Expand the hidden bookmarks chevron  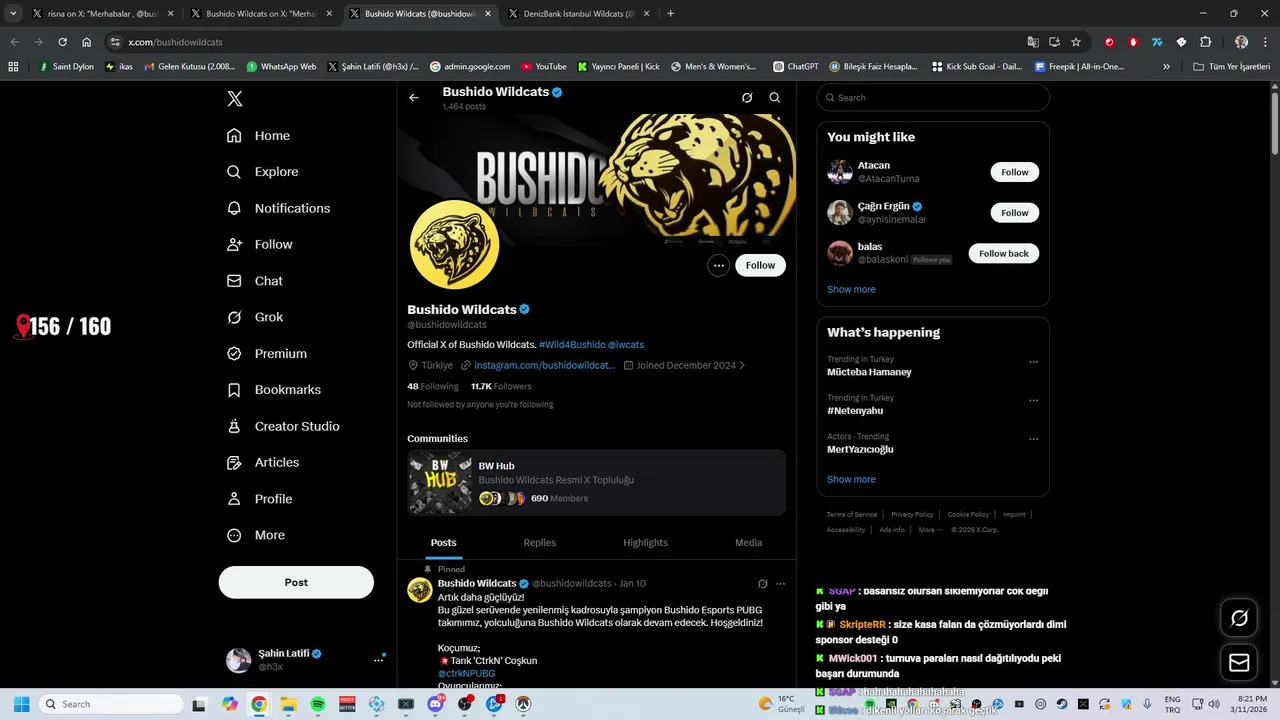[1166, 67]
